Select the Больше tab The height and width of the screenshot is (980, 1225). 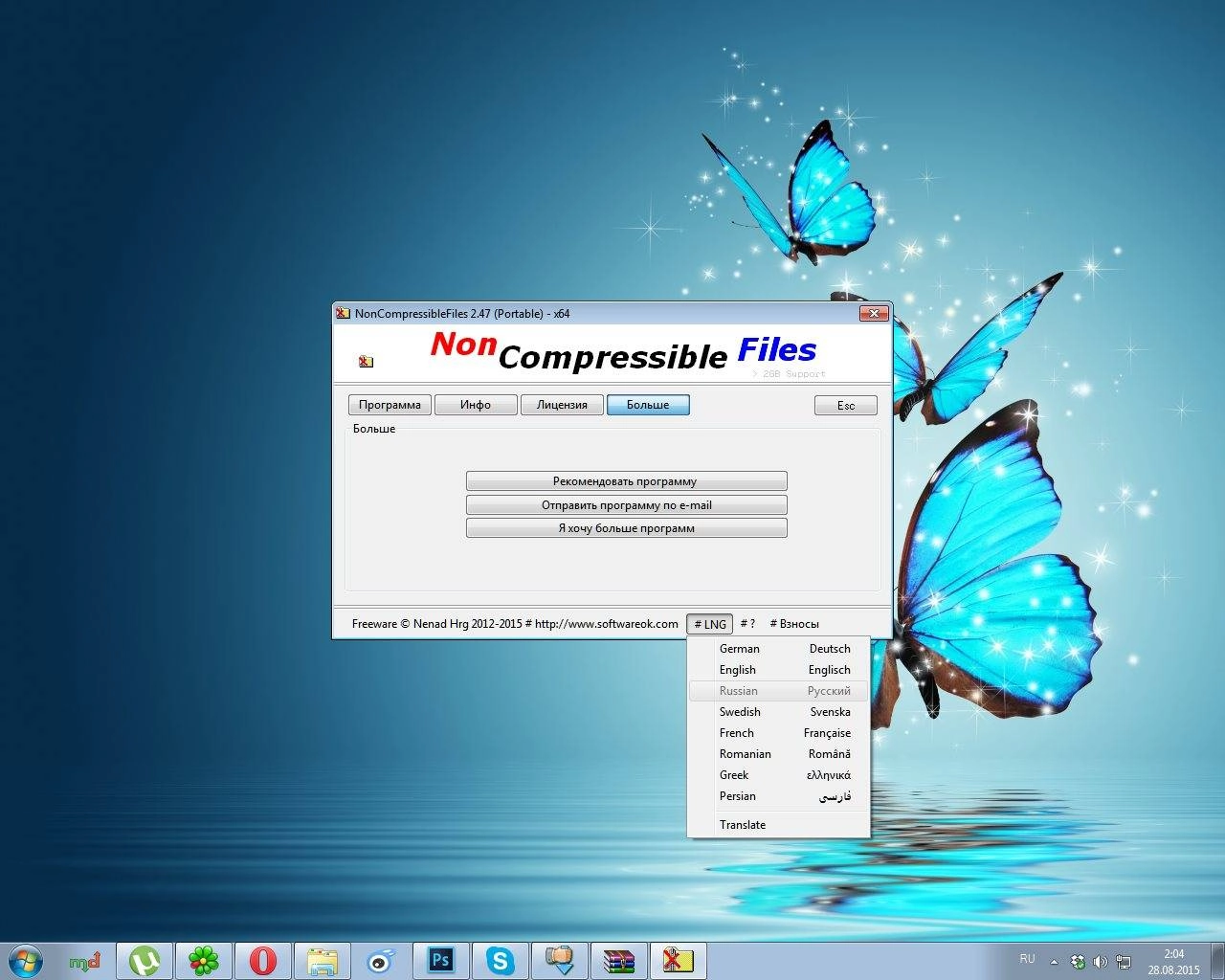(x=648, y=405)
